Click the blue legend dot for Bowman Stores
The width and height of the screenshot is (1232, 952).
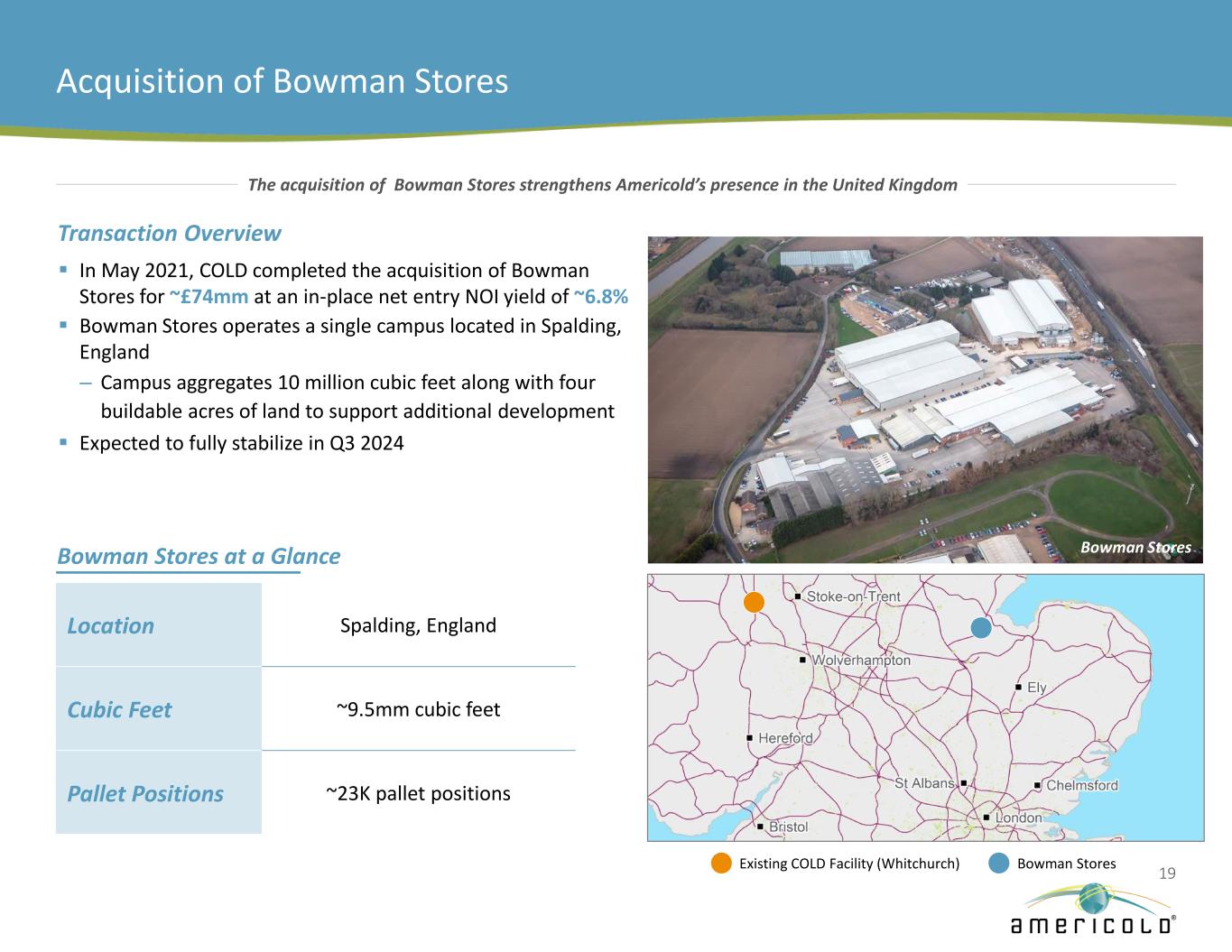click(x=998, y=864)
